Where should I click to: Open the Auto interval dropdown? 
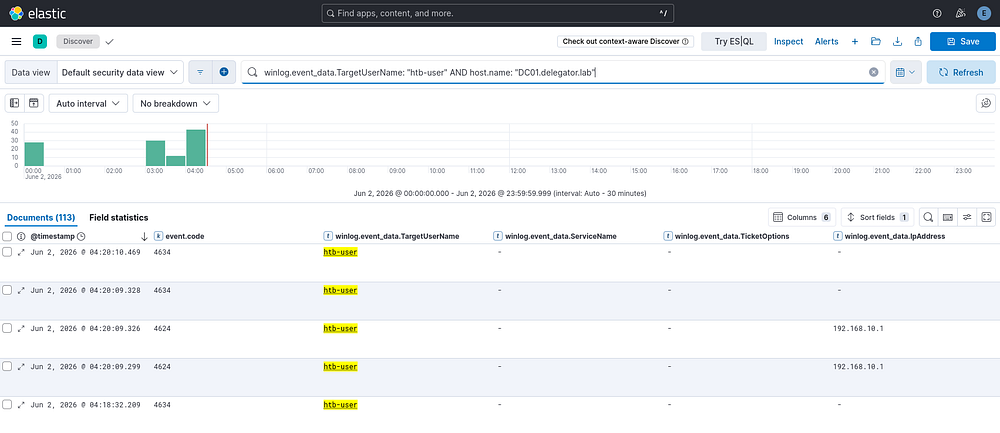click(x=88, y=103)
